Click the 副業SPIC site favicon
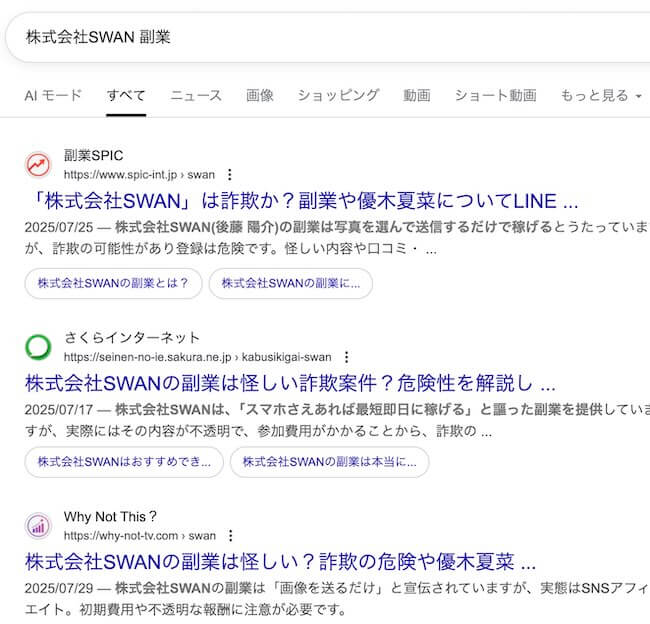 click(38, 165)
